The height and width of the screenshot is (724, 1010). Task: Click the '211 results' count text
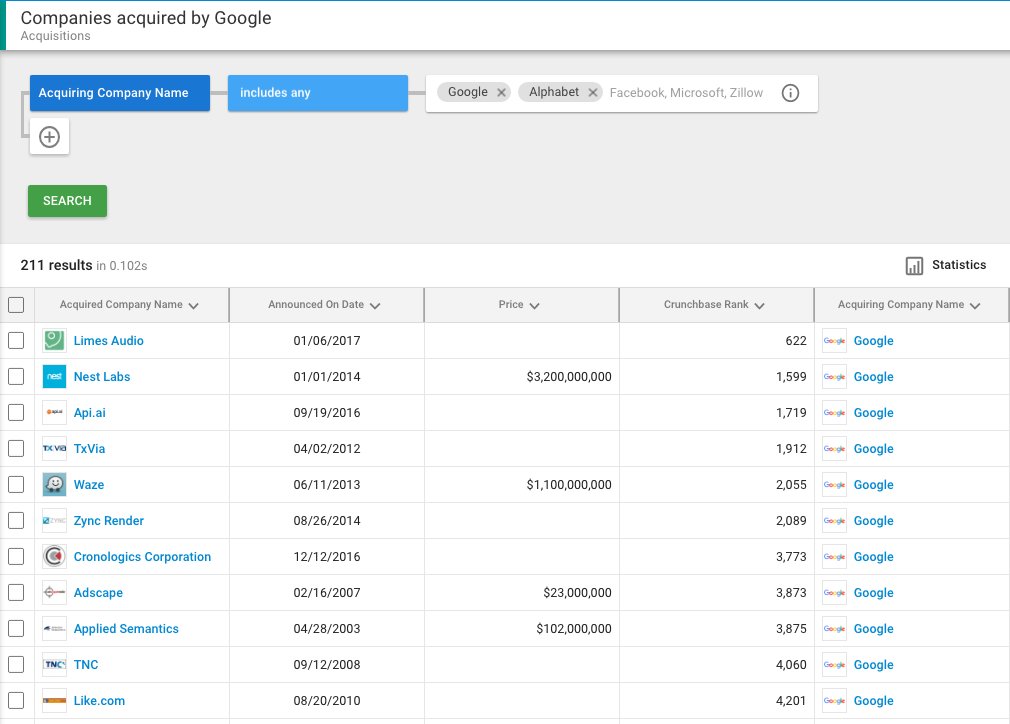click(57, 265)
